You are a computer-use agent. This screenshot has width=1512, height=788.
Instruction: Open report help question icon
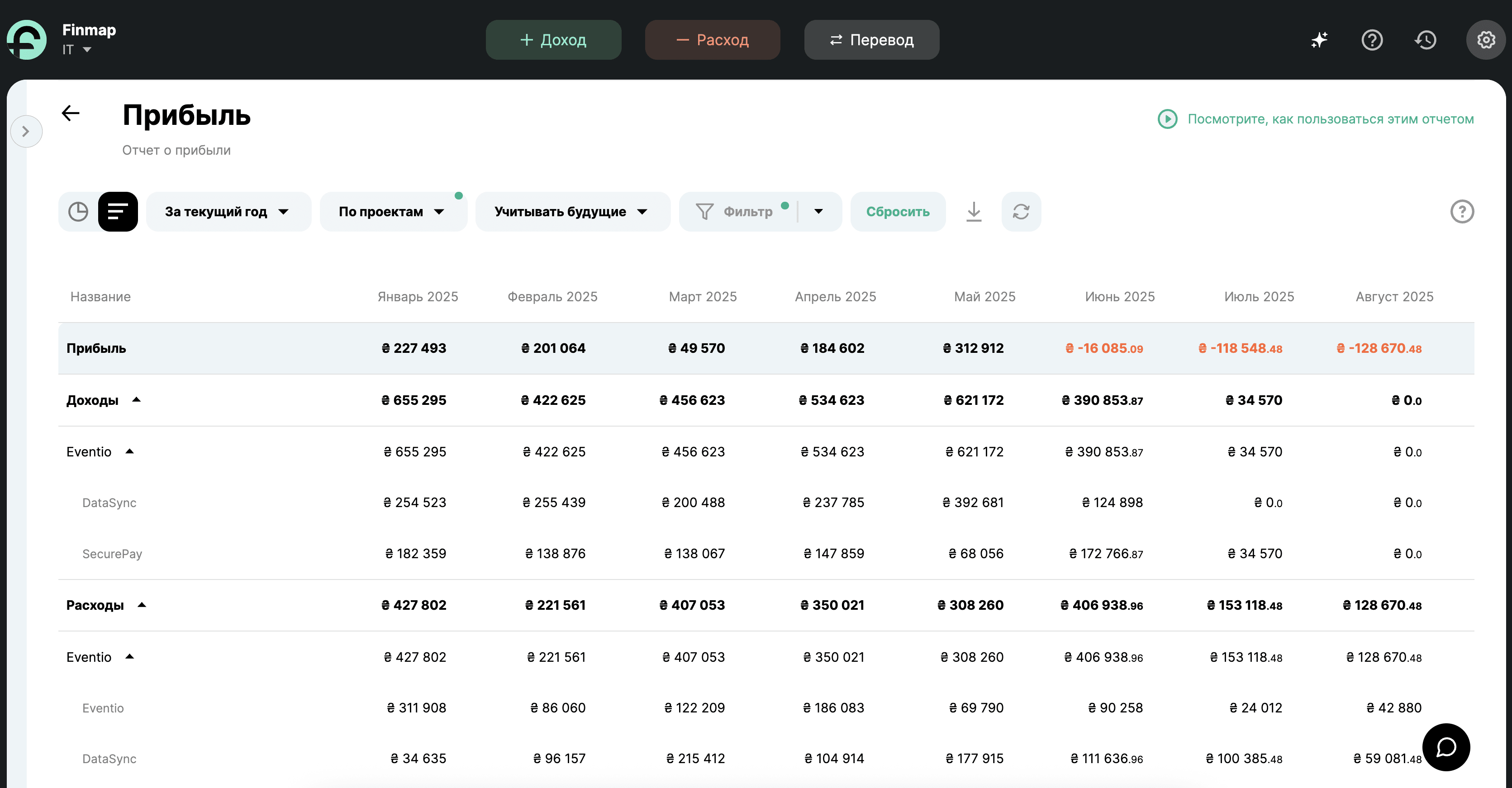pyautogui.click(x=1461, y=211)
